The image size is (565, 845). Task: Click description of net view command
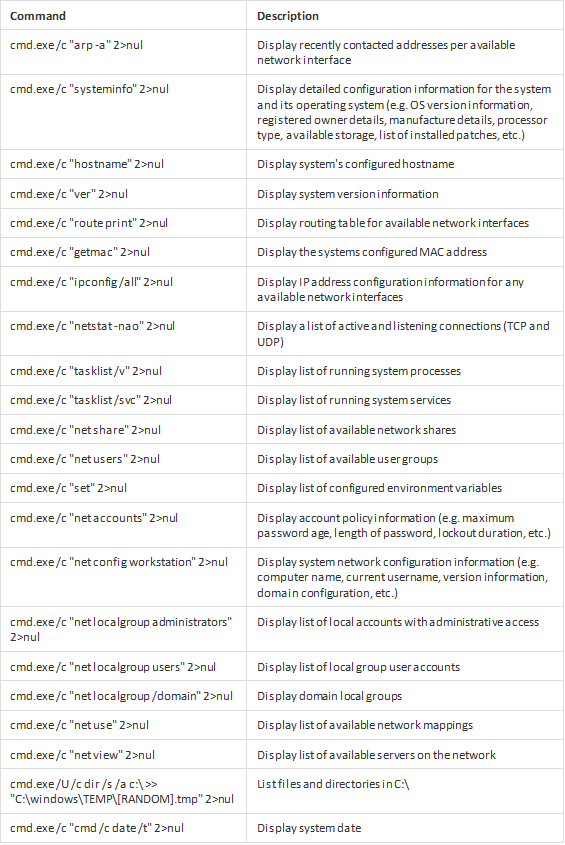[376, 754]
